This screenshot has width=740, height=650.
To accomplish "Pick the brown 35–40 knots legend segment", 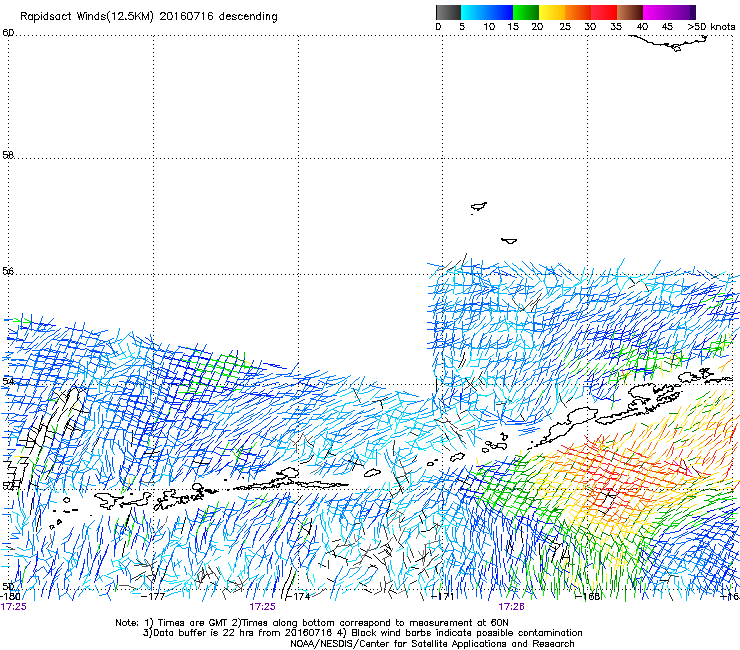I will [x=630, y=12].
